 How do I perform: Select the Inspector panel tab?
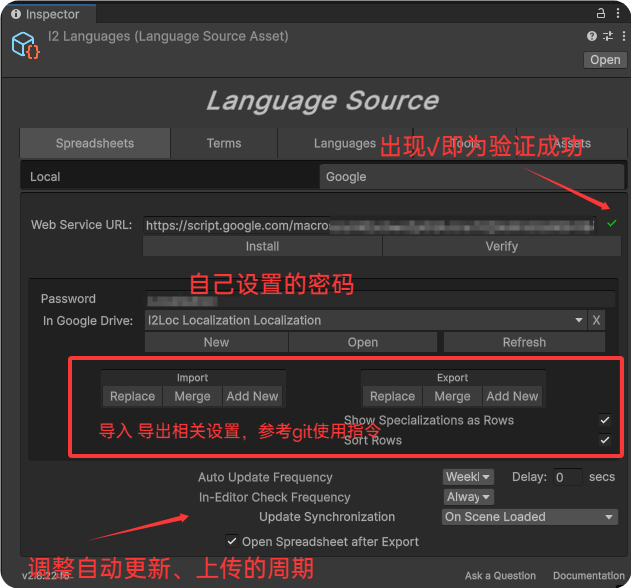tap(47, 14)
